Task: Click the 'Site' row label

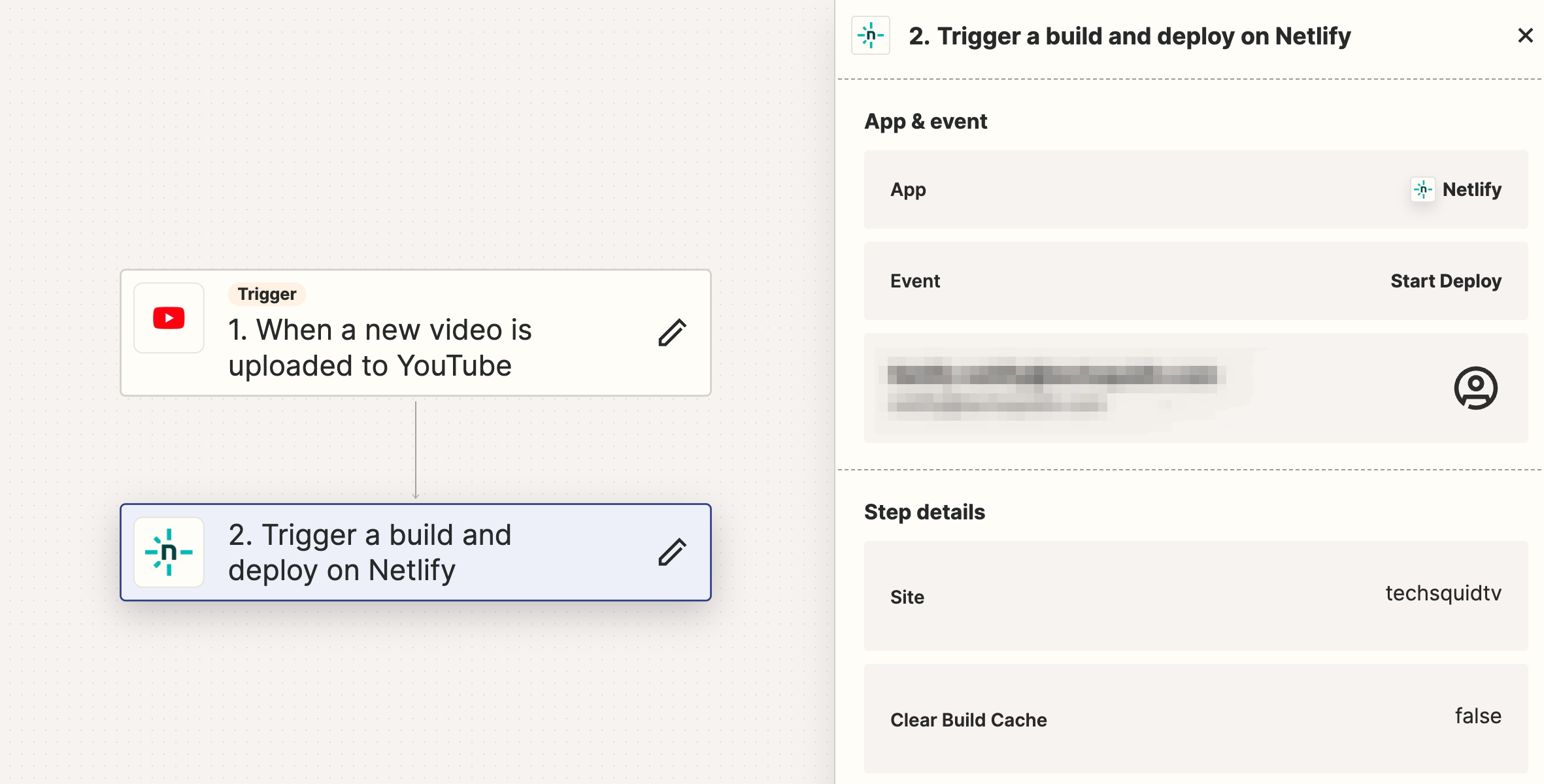Action: click(x=907, y=596)
